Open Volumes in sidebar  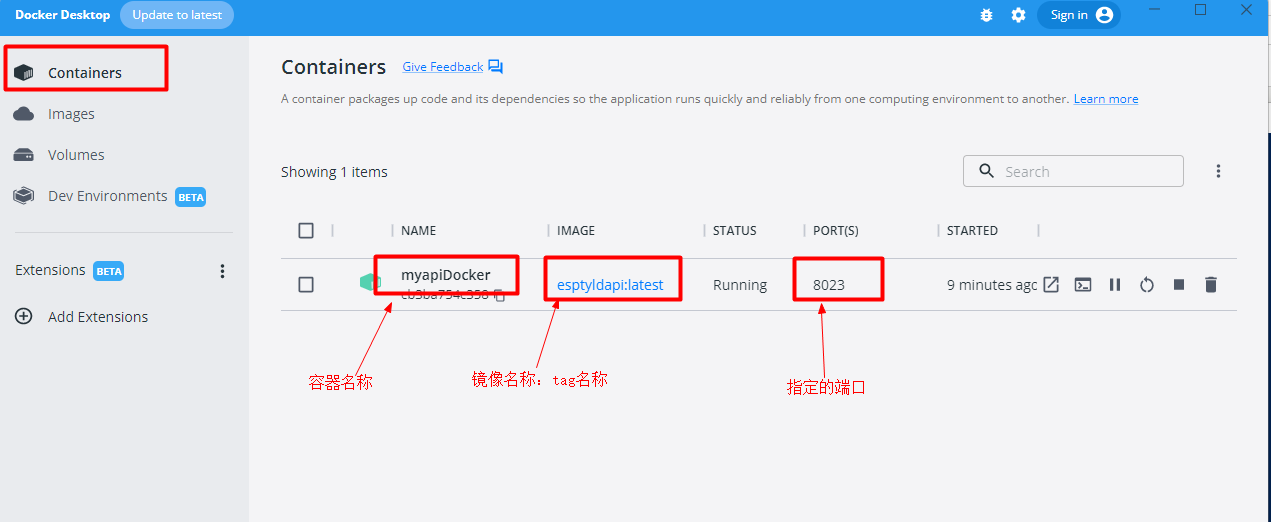tap(76, 155)
